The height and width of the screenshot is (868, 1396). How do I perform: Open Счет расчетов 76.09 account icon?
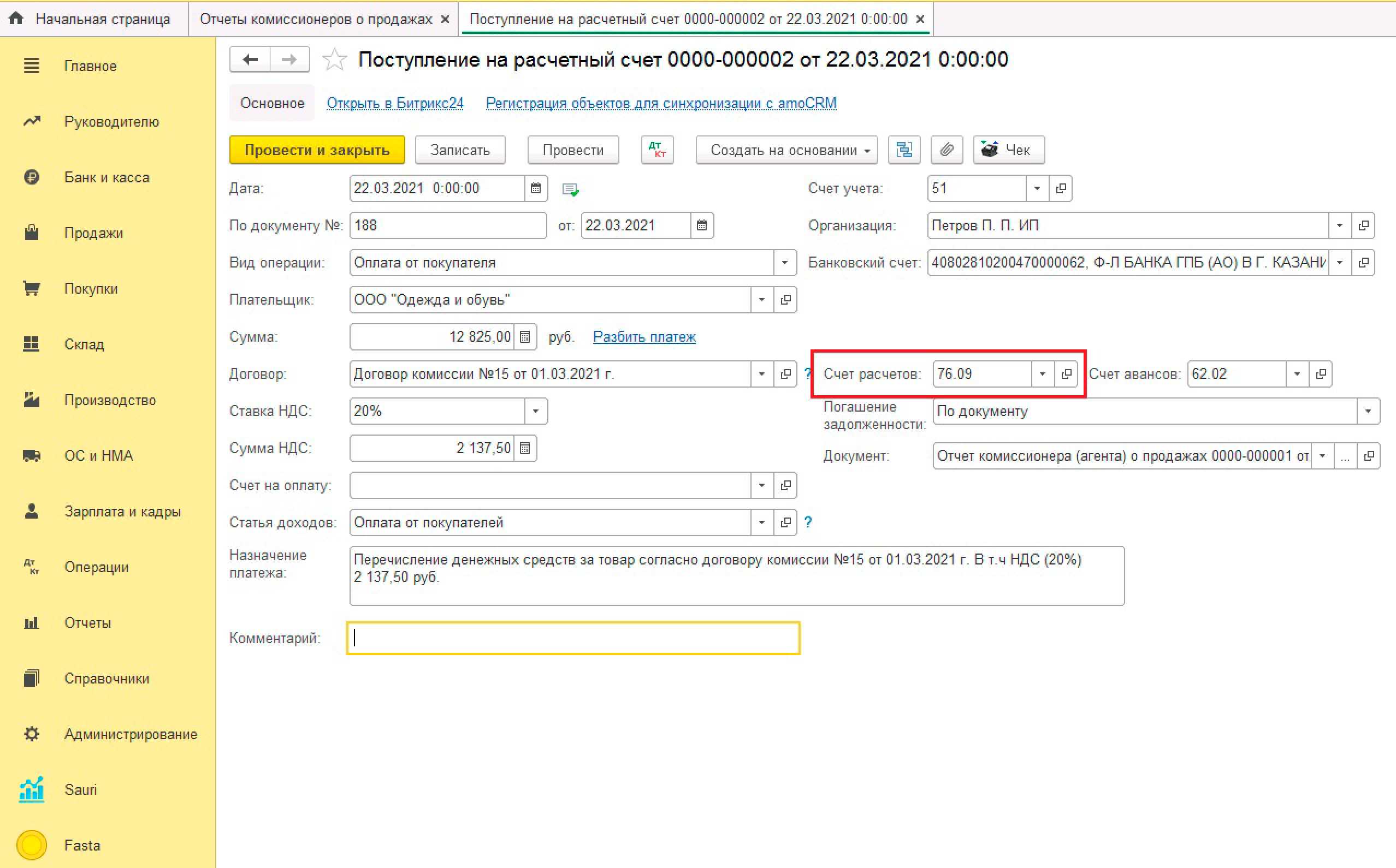coord(1066,374)
